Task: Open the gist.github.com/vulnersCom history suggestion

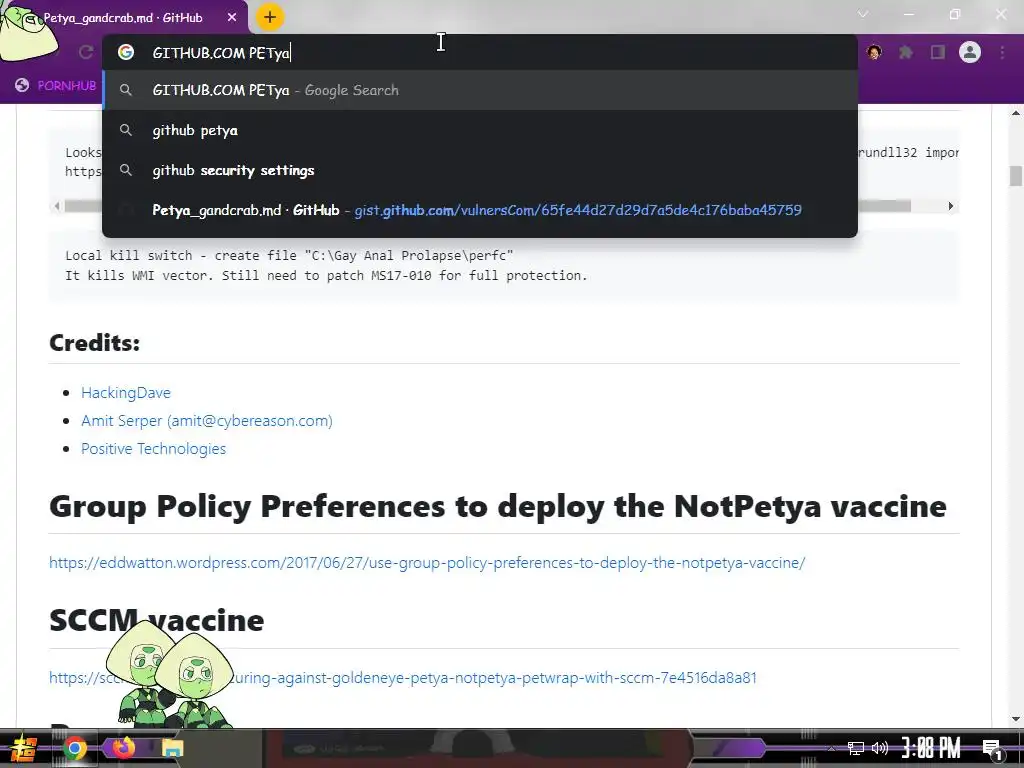Action: pyautogui.click(x=480, y=210)
